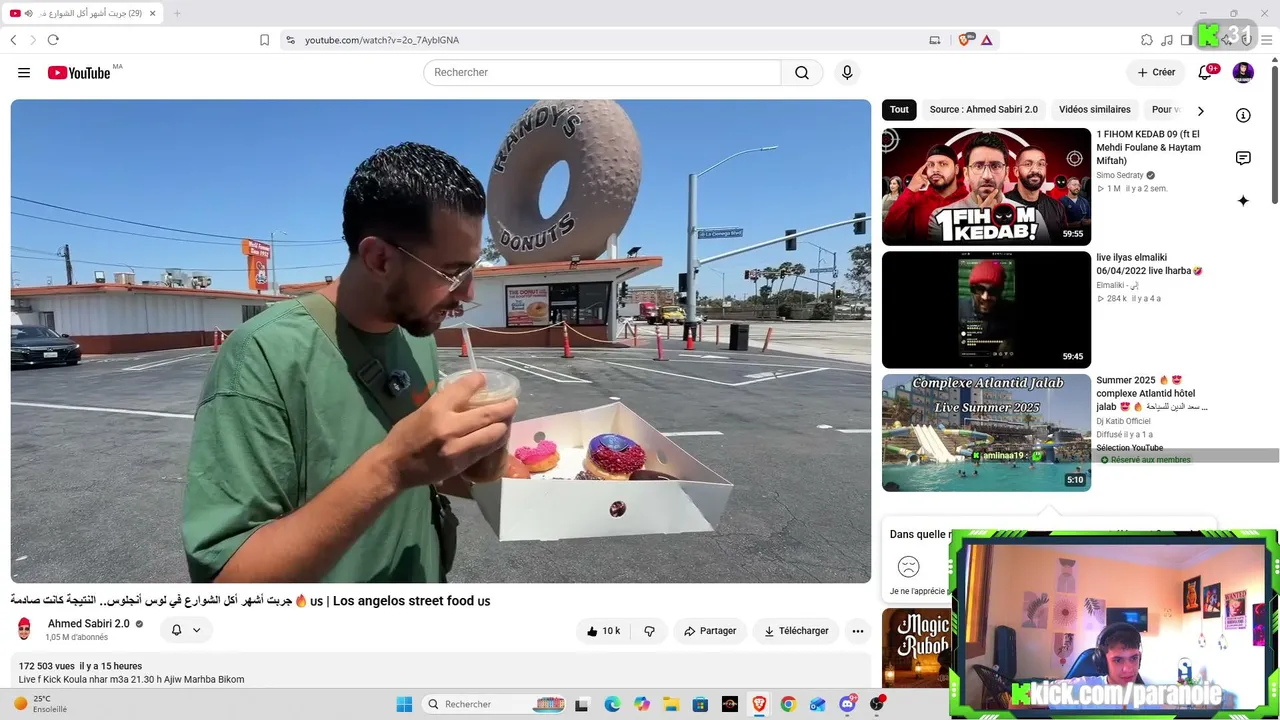Go to the YouTube home logo
The height and width of the screenshot is (720, 1280).
click(79, 73)
